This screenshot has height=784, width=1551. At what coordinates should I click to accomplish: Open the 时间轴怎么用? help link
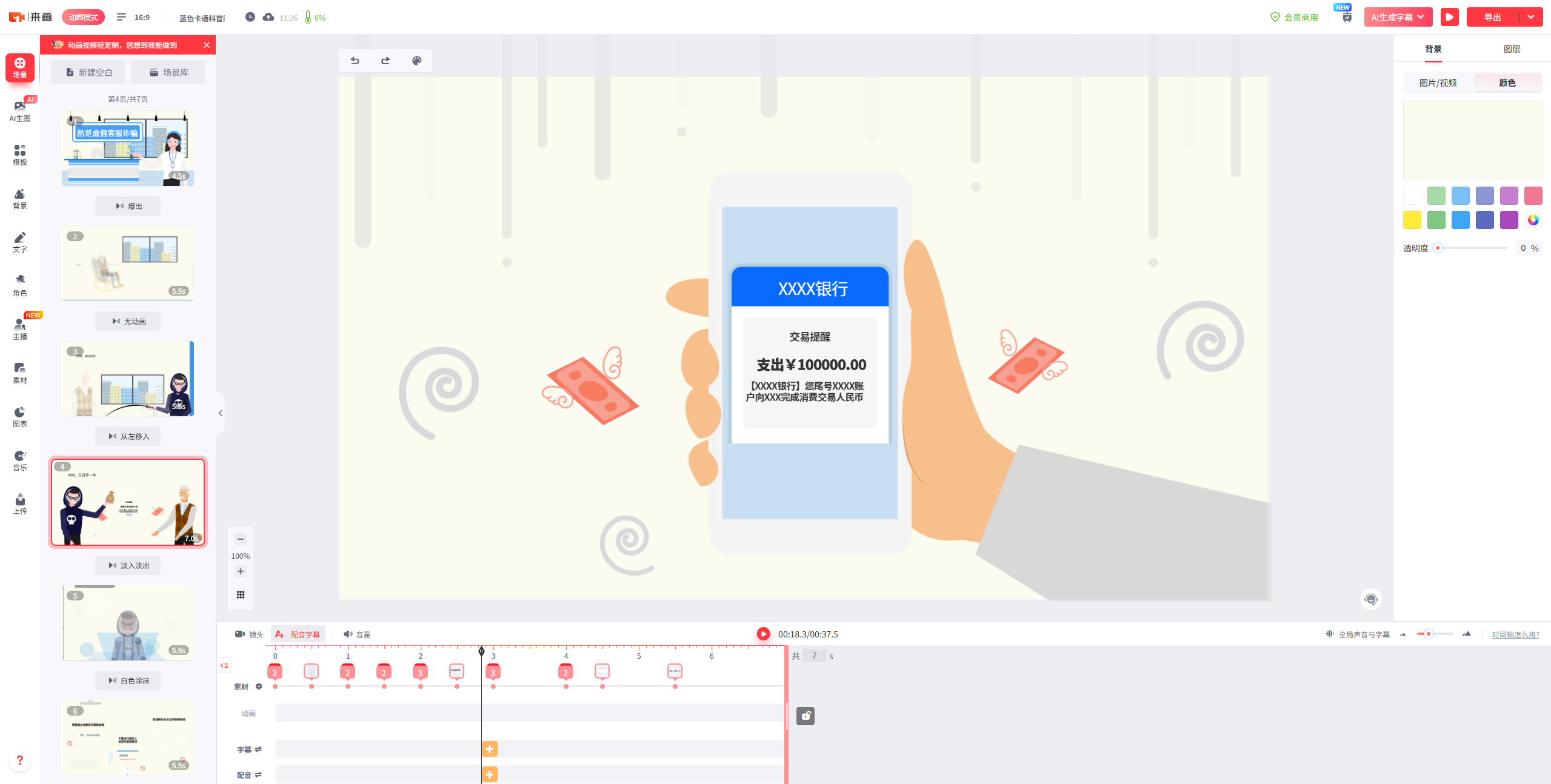click(x=1515, y=634)
